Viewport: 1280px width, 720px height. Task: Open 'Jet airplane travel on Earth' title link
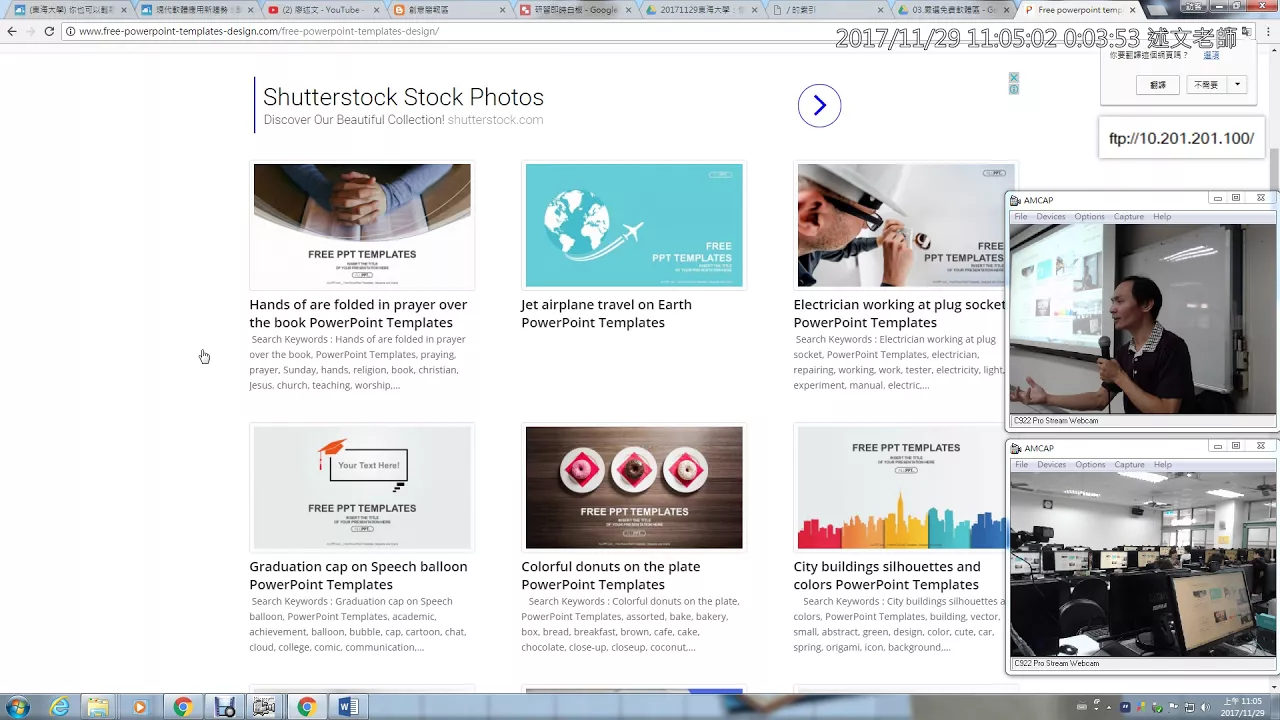606,313
